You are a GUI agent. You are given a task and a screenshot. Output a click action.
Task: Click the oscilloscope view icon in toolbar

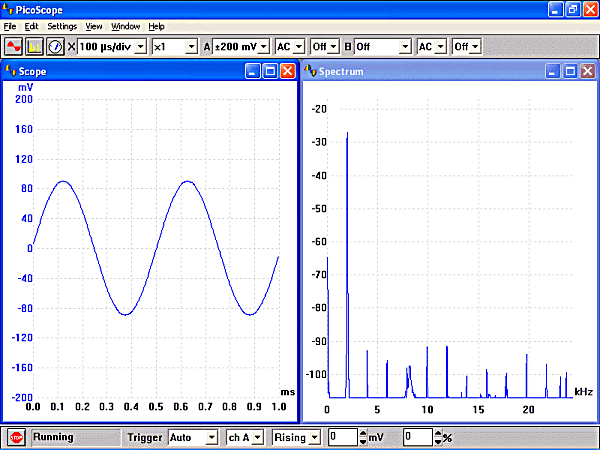coord(14,46)
